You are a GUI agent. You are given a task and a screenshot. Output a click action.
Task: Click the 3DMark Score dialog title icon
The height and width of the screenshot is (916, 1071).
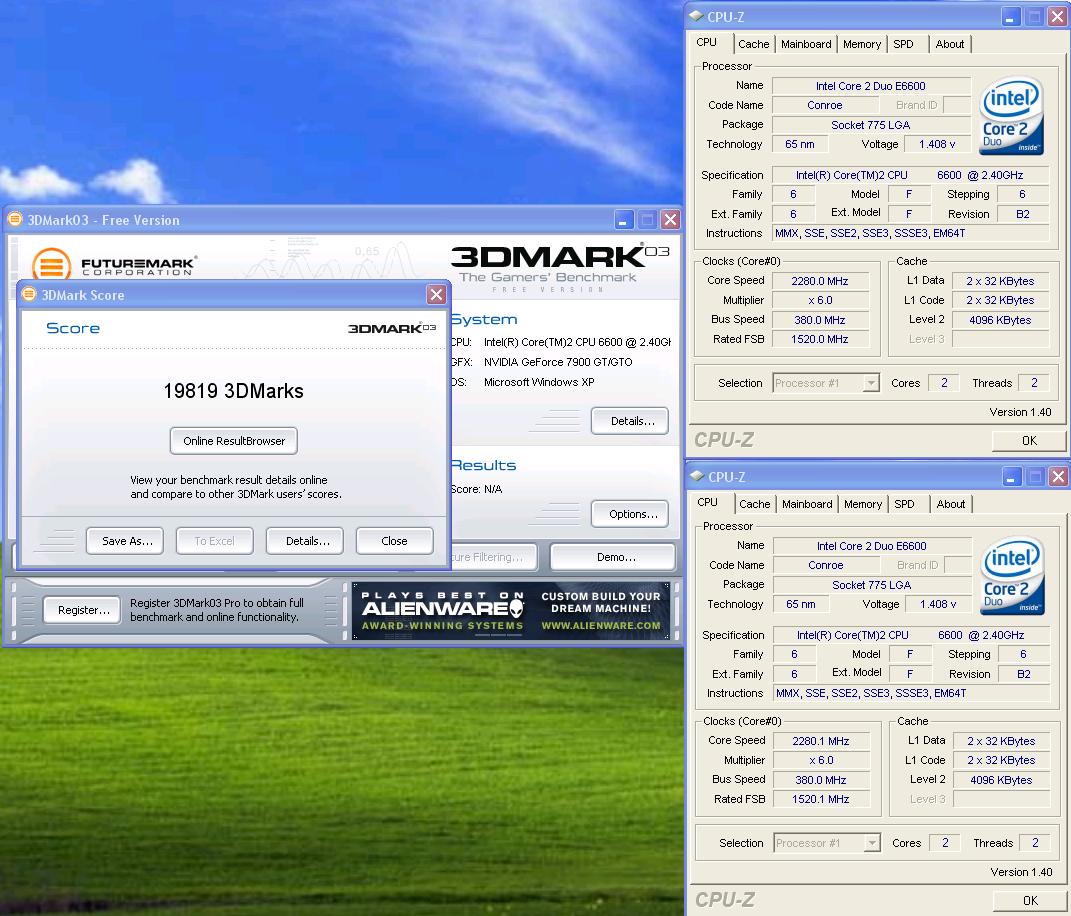pyautogui.click(x=29, y=294)
